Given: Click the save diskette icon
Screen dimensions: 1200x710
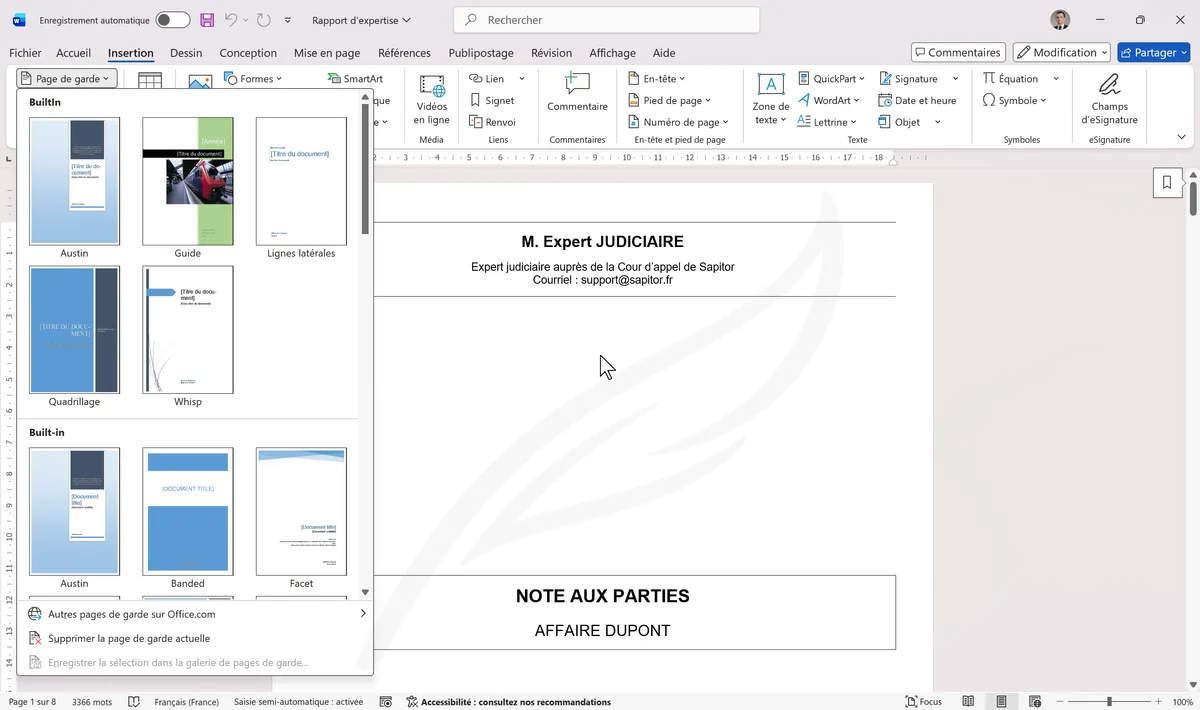Looking at the screenshot, I should (207, 20).
